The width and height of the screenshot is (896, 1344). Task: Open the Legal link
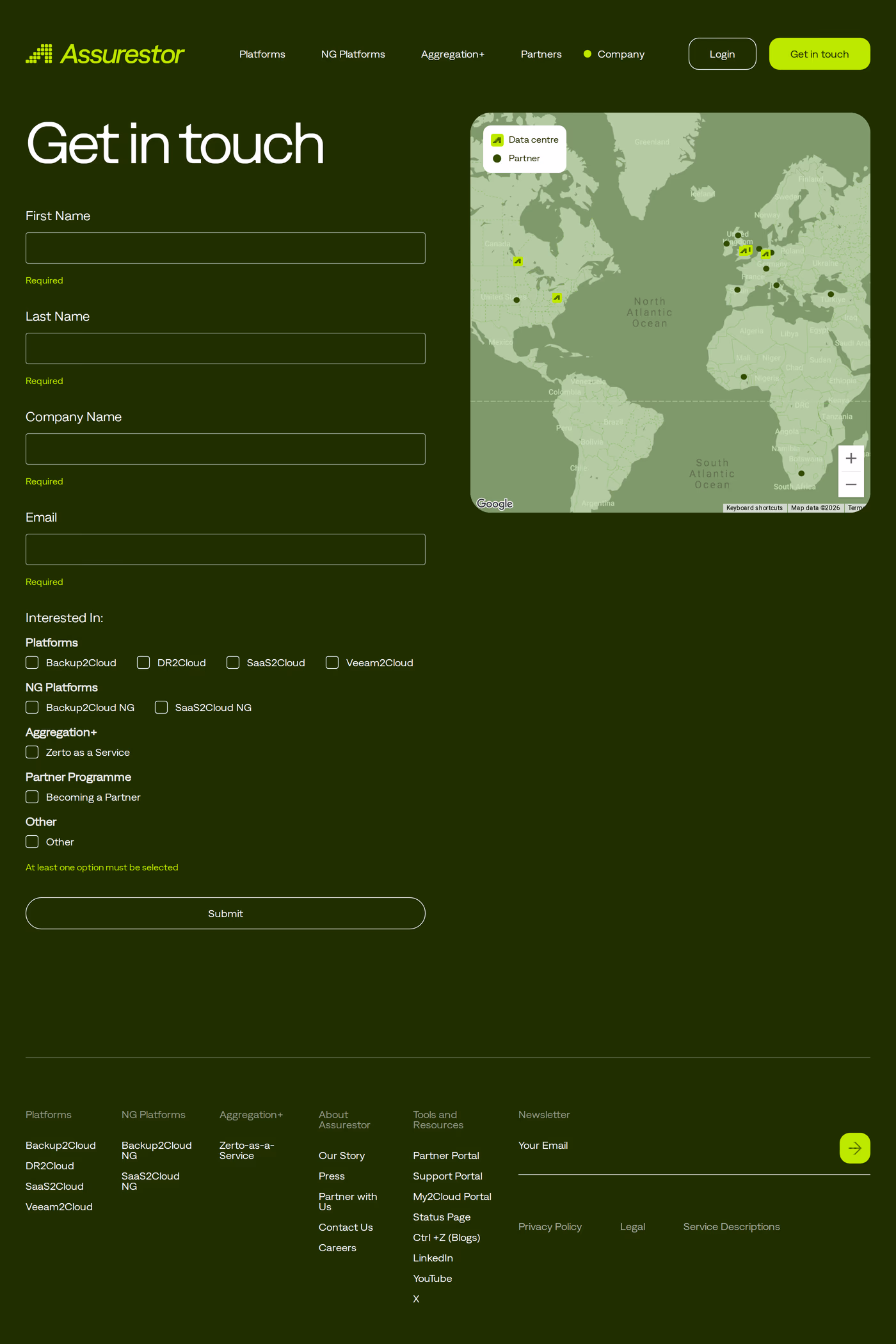(632, 1226)
